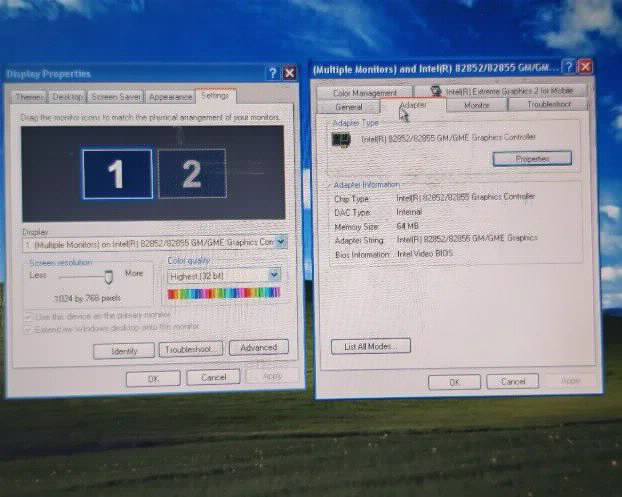Click OK in the adapter properties dialog
Image resolution: width=622 pixels, height=497 pixels.
point(455,382)
